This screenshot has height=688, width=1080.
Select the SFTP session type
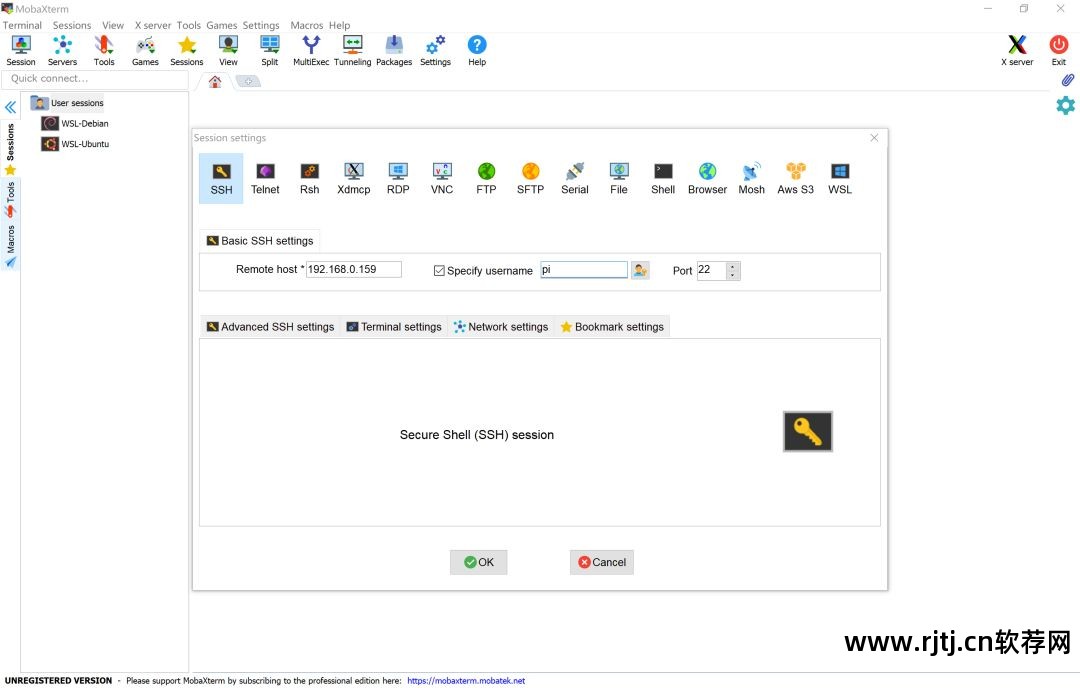(x=530, y=178)
